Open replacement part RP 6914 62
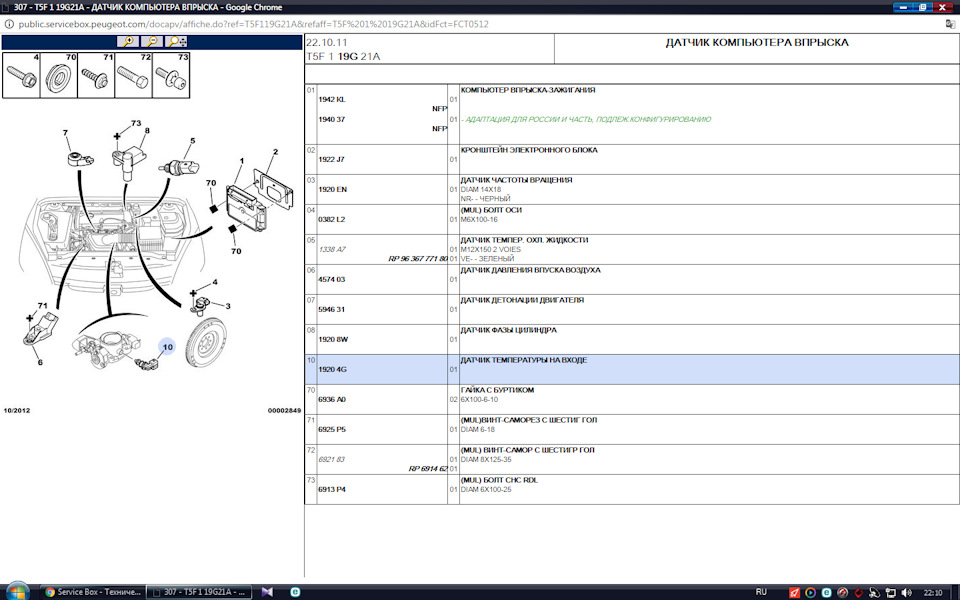The height and width of the screenshot is (600, 960). point(428,469)
